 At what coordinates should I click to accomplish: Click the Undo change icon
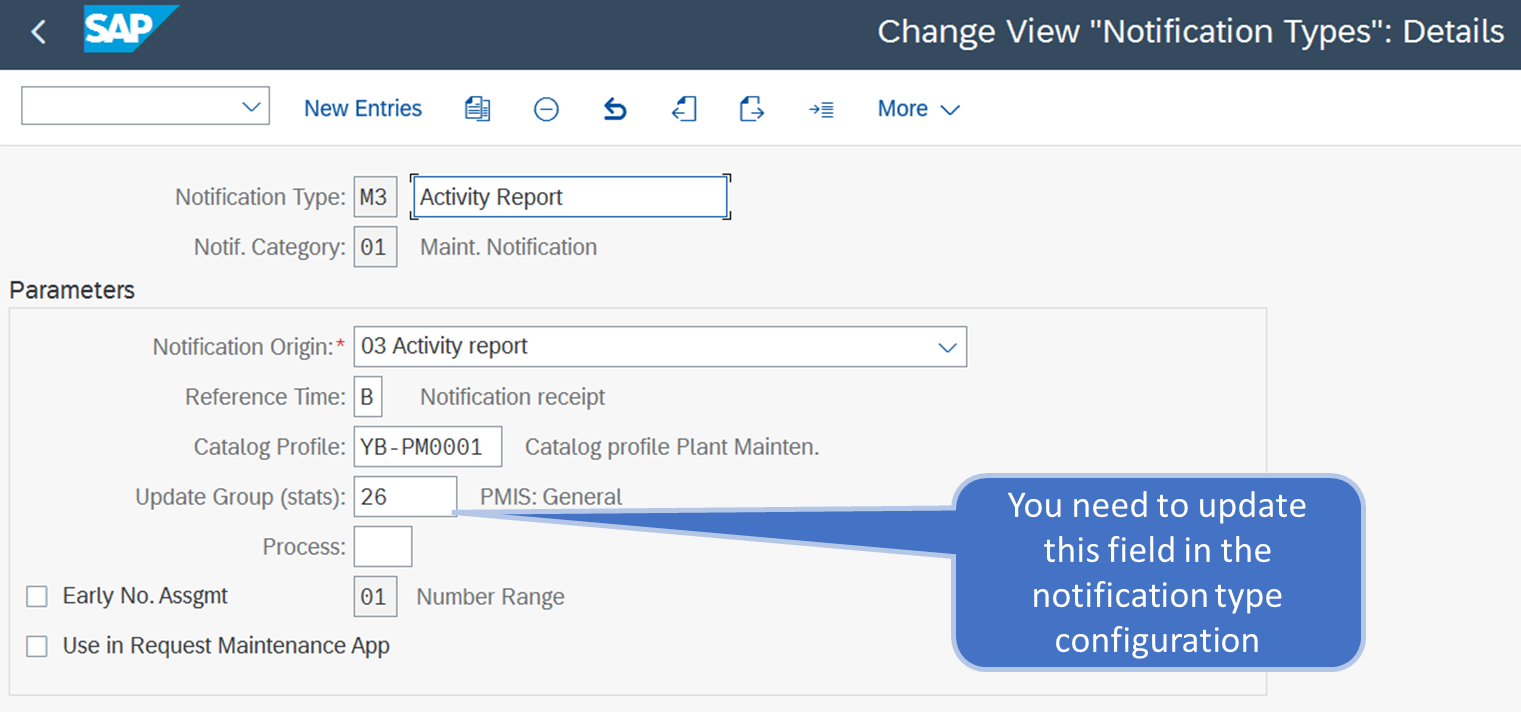(x=613, y=108)
